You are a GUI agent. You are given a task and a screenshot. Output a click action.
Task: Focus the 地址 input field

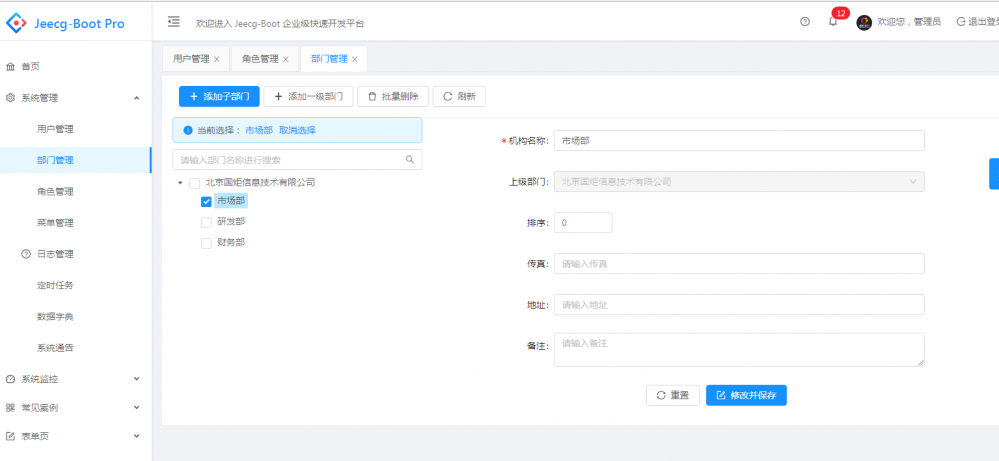739,305
